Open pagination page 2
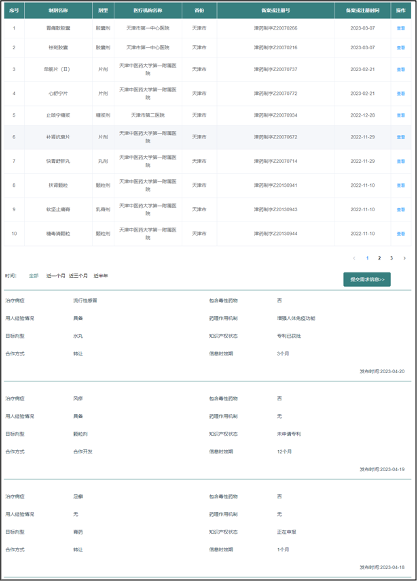Image resolution: width=417 pixels, height=581 pixels. (x=379, y=258)
